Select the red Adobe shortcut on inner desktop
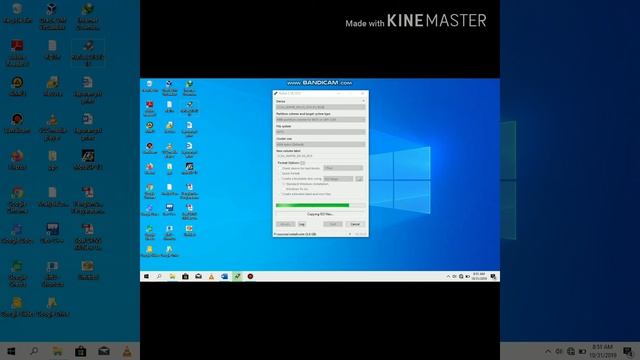The width and height of the screenshot is (640, 360). [150, 108]
